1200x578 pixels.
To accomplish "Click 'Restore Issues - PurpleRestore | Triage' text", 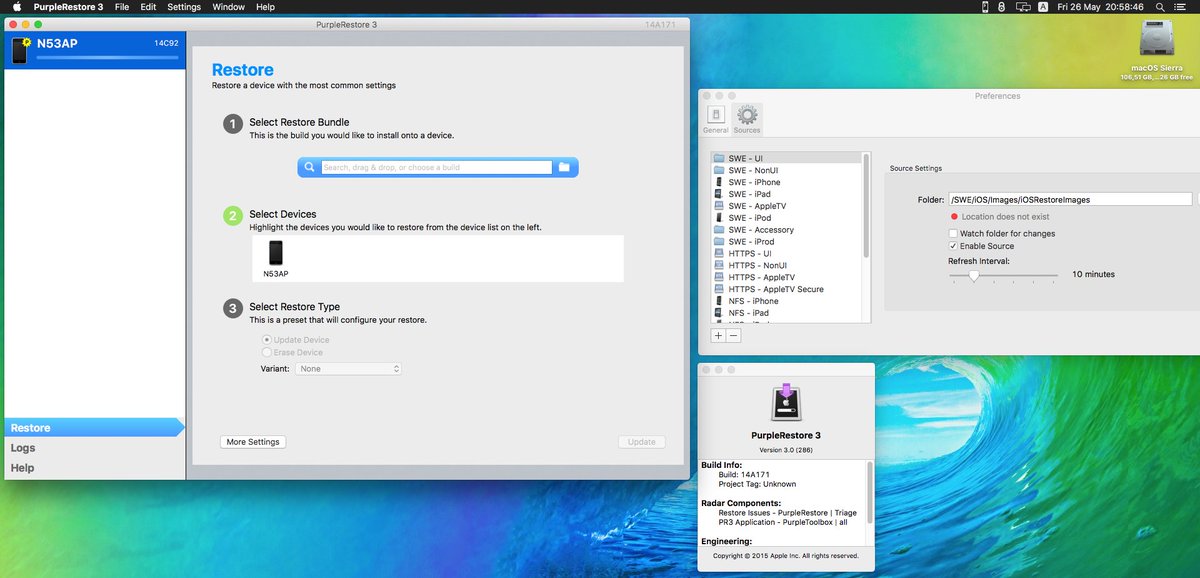I will (787, 512).
